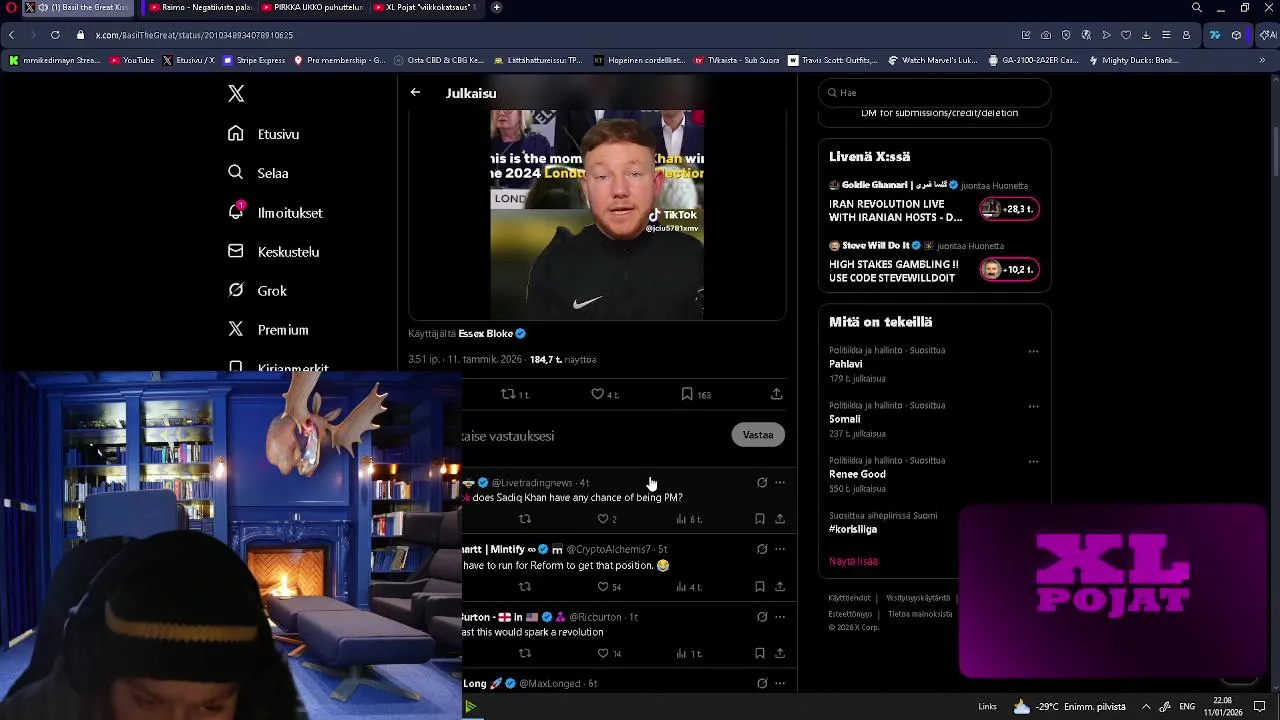
Task: Open Selaa explore page
Action: pos(258,173)
